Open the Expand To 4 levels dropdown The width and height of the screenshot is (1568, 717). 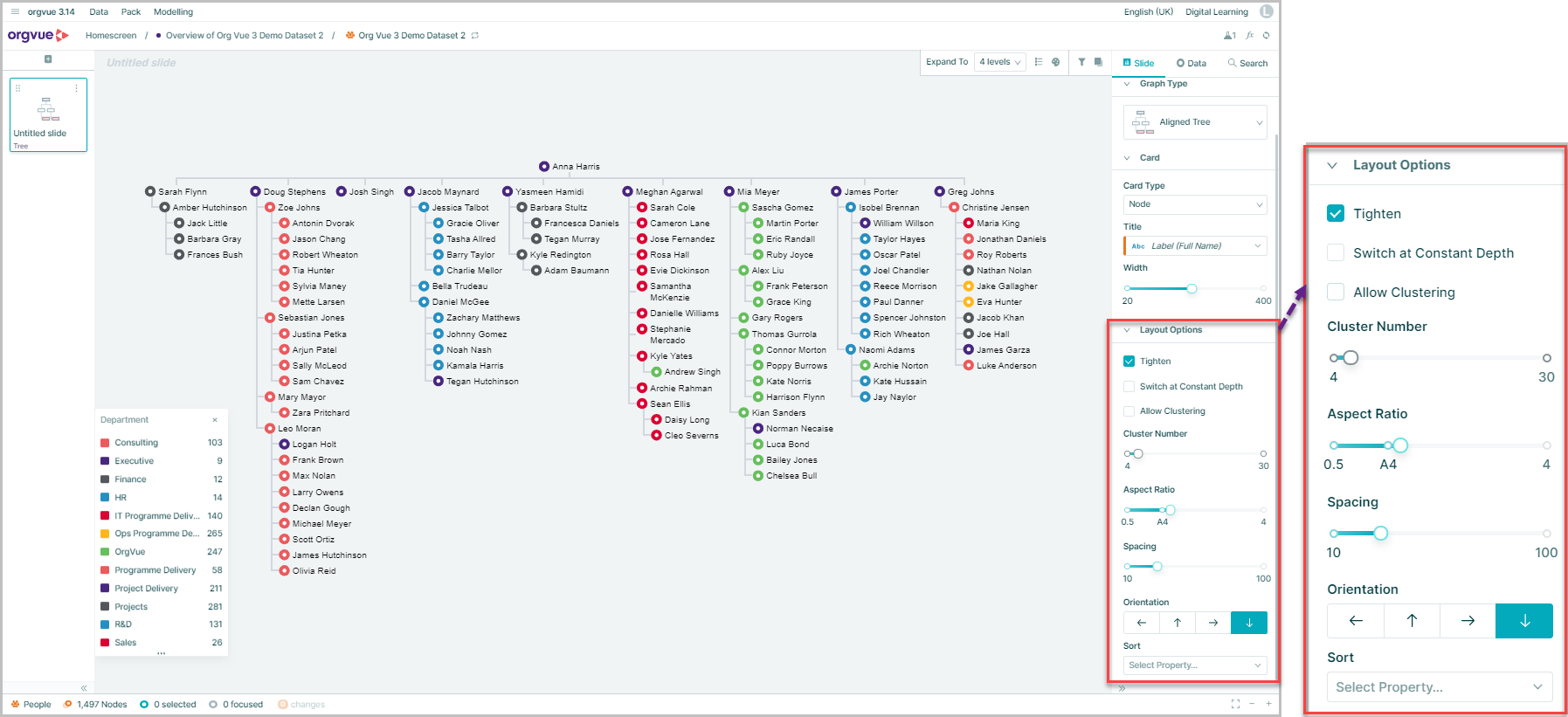[1000, 62]
